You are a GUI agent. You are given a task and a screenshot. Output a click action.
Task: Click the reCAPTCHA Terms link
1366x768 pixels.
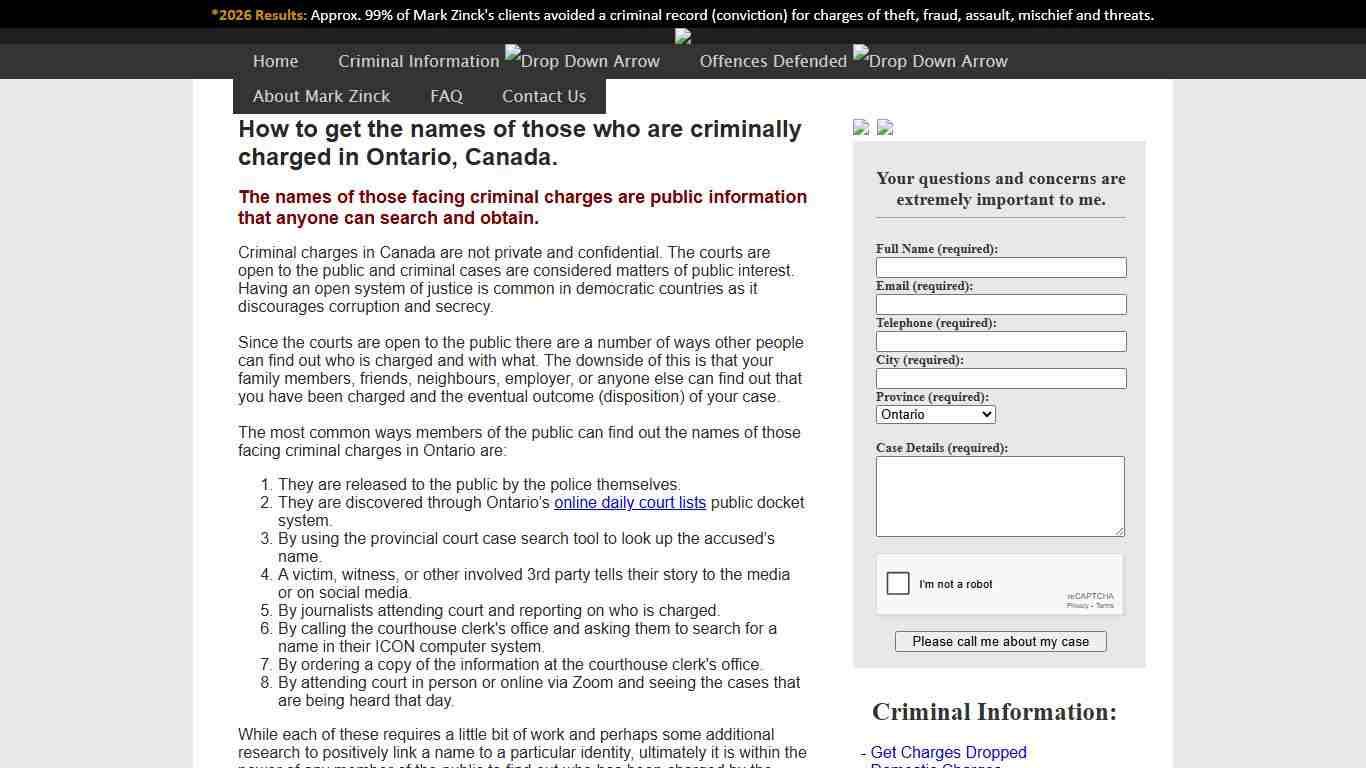(1104, 605)
